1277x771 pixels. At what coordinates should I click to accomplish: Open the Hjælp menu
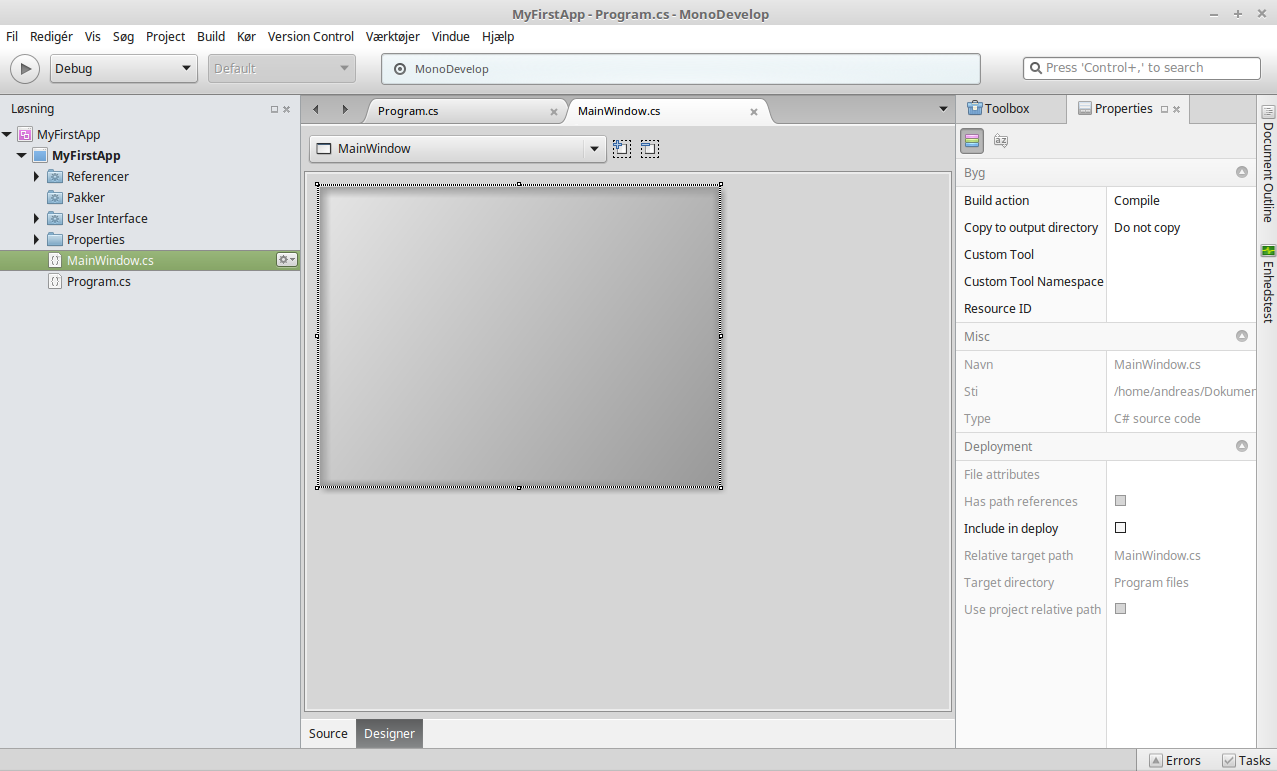[x=498, y=36]
